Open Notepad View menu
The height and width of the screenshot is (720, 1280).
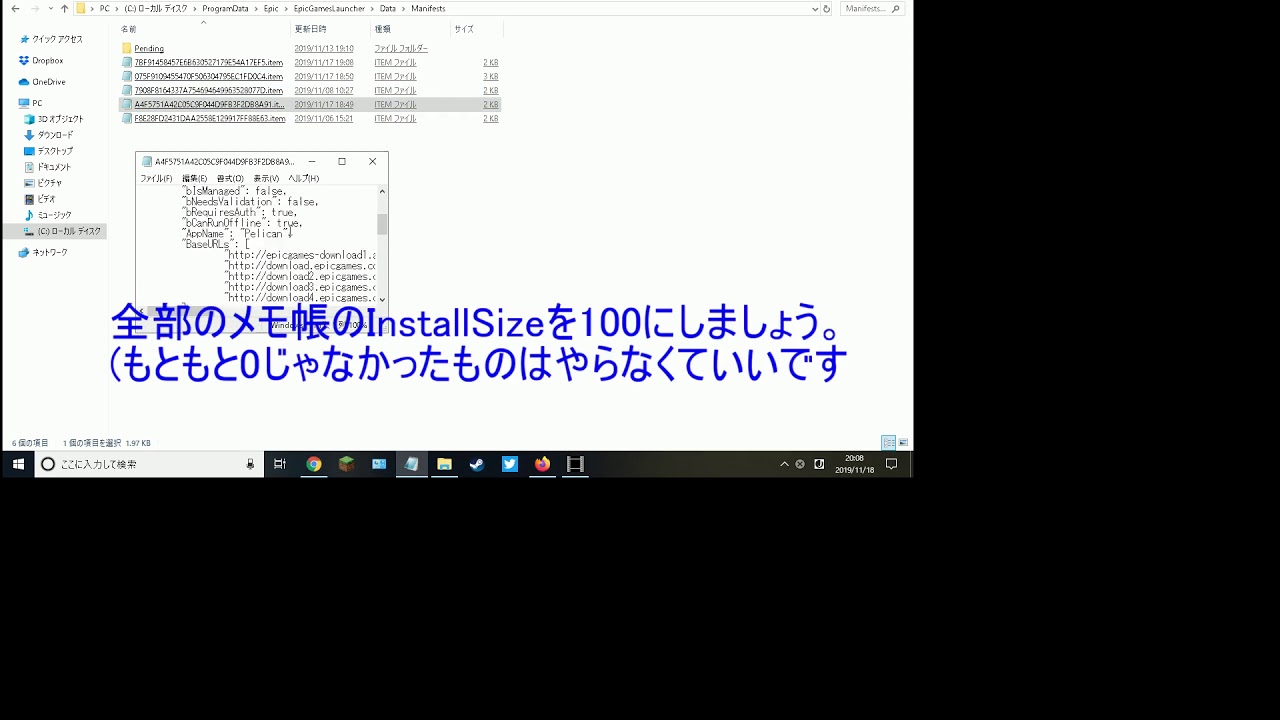(266, 178)
